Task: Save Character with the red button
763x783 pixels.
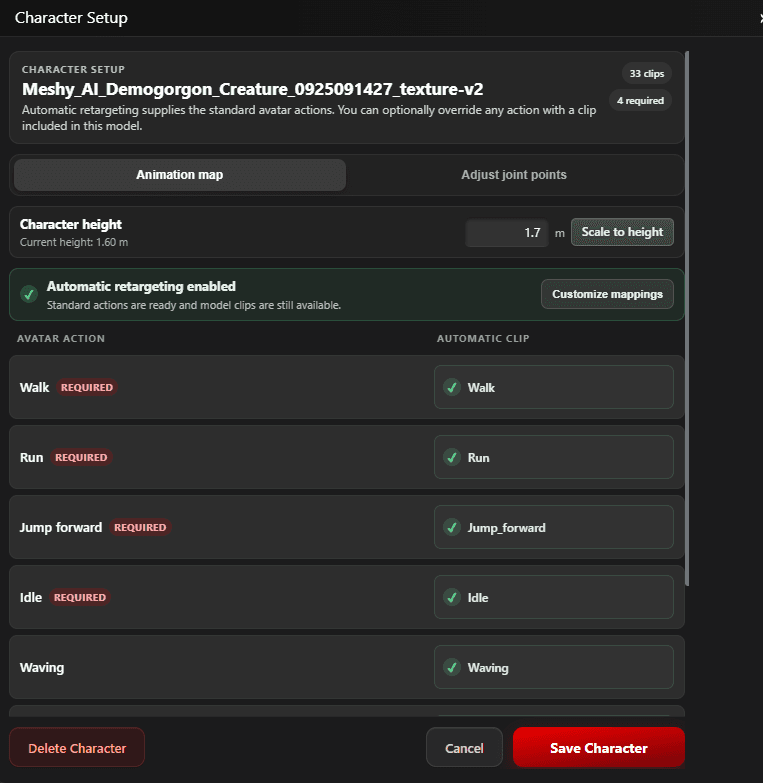Action: (599, 748)
